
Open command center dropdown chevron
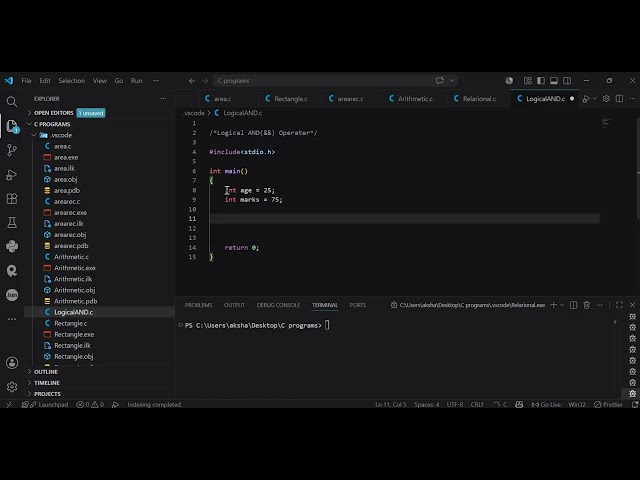point(452,81)
